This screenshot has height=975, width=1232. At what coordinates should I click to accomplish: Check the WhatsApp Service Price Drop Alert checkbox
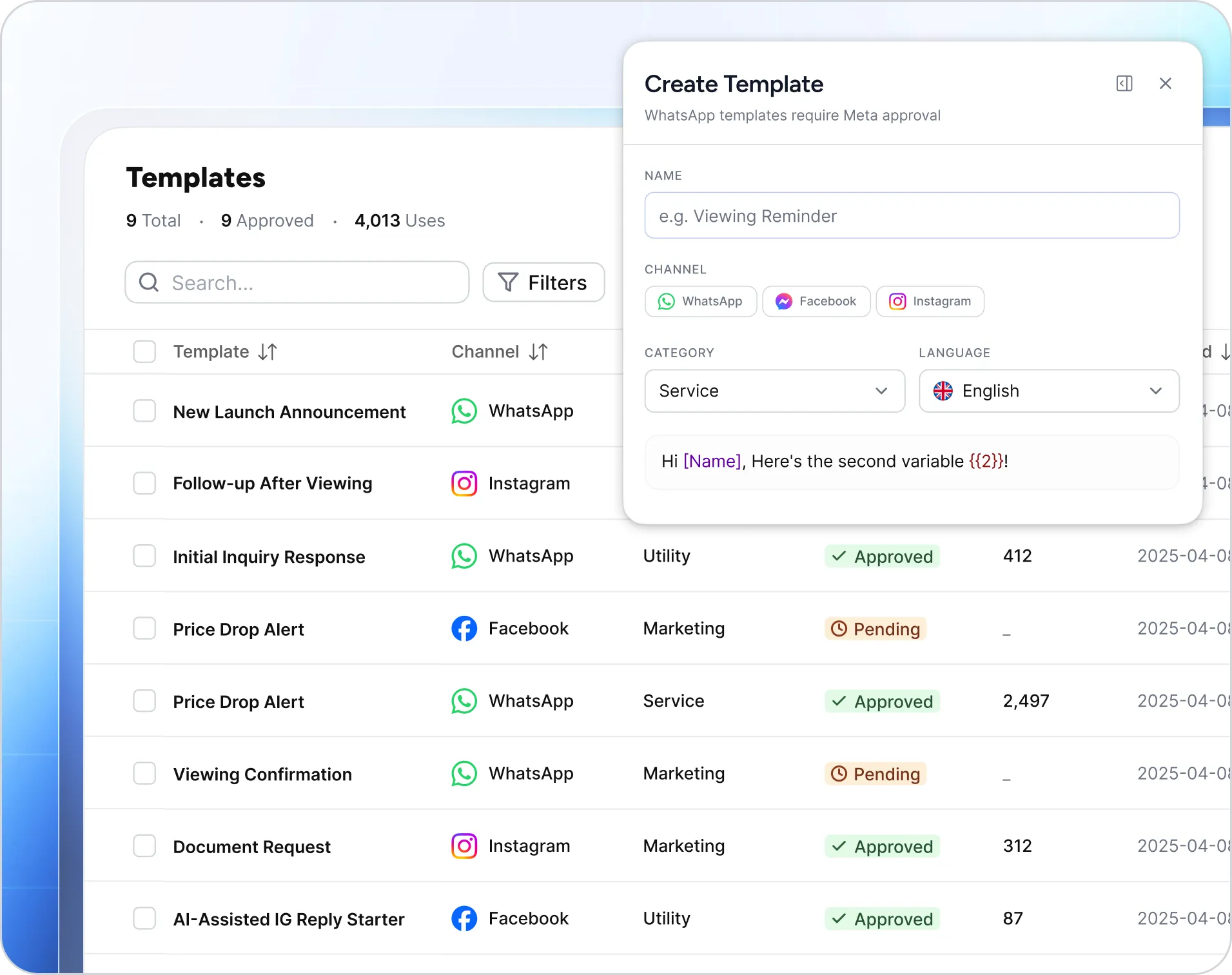pyautogui.click(x=144, y=701)
